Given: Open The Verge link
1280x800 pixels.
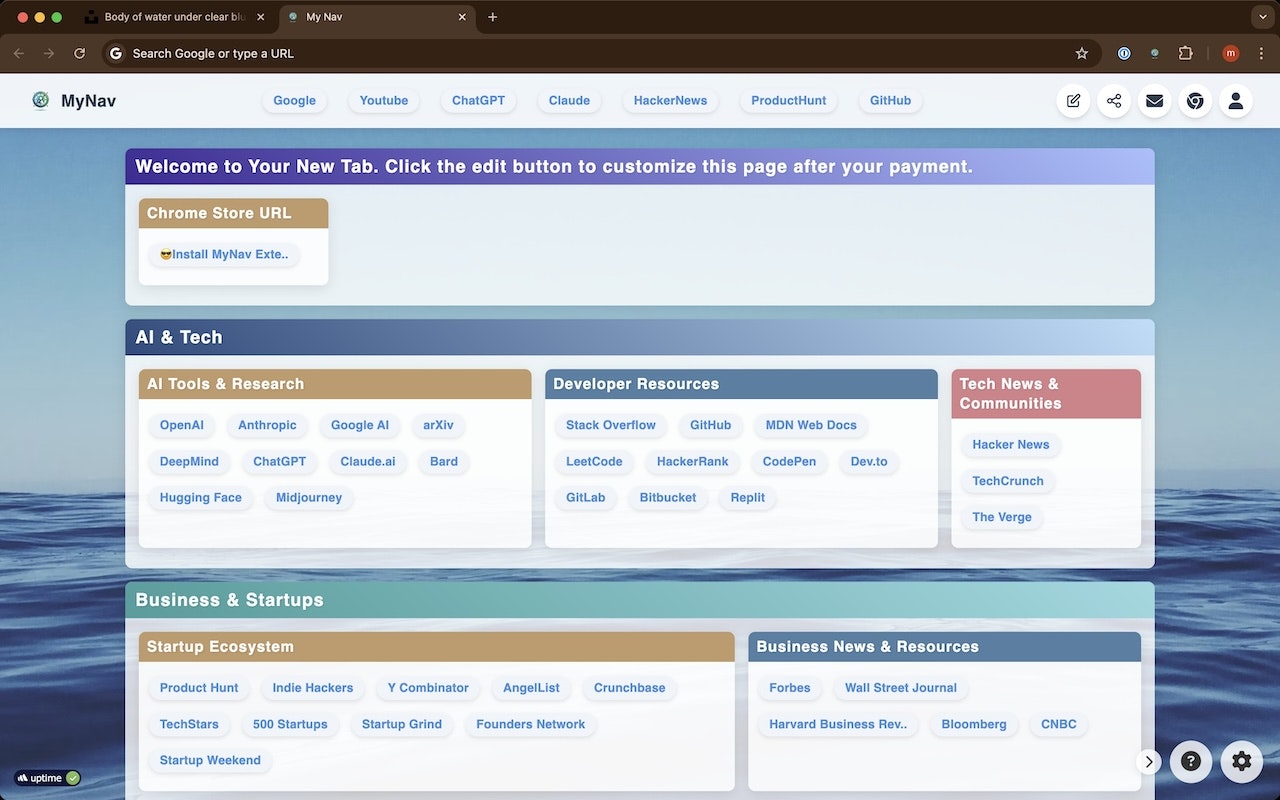Looking at the screenshot, I should point(1002,517).
